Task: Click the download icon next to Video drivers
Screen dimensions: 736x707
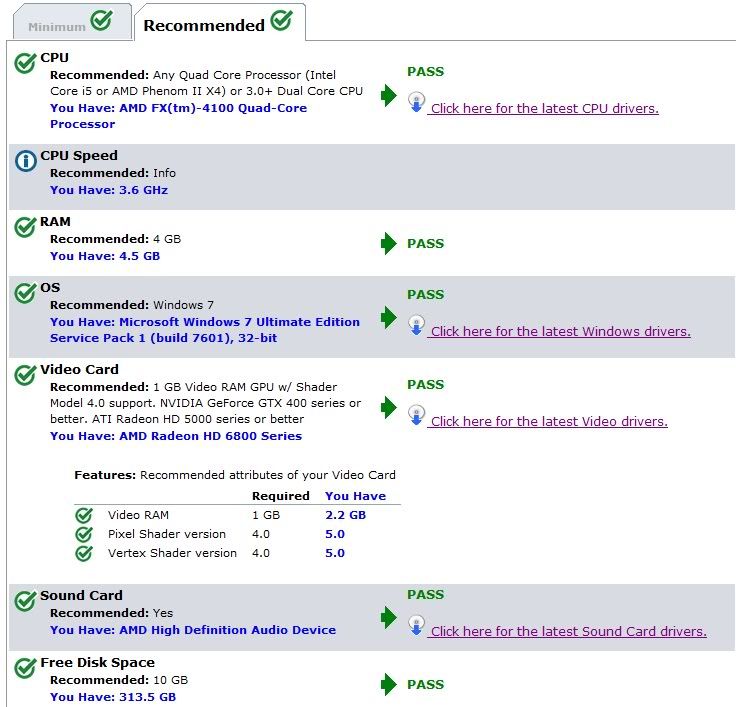Action: (x=417, y=415)
